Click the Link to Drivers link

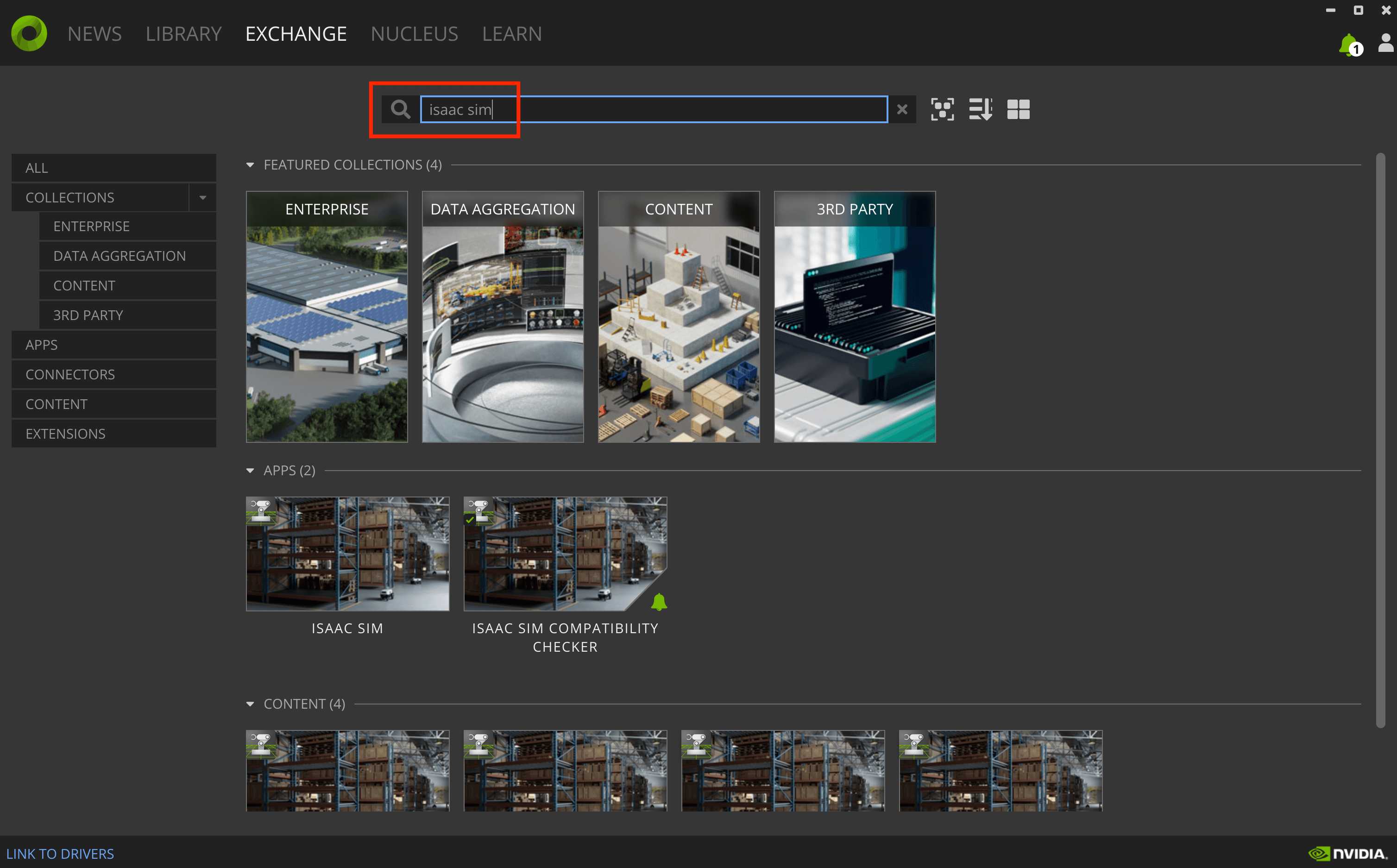(60, 854)
